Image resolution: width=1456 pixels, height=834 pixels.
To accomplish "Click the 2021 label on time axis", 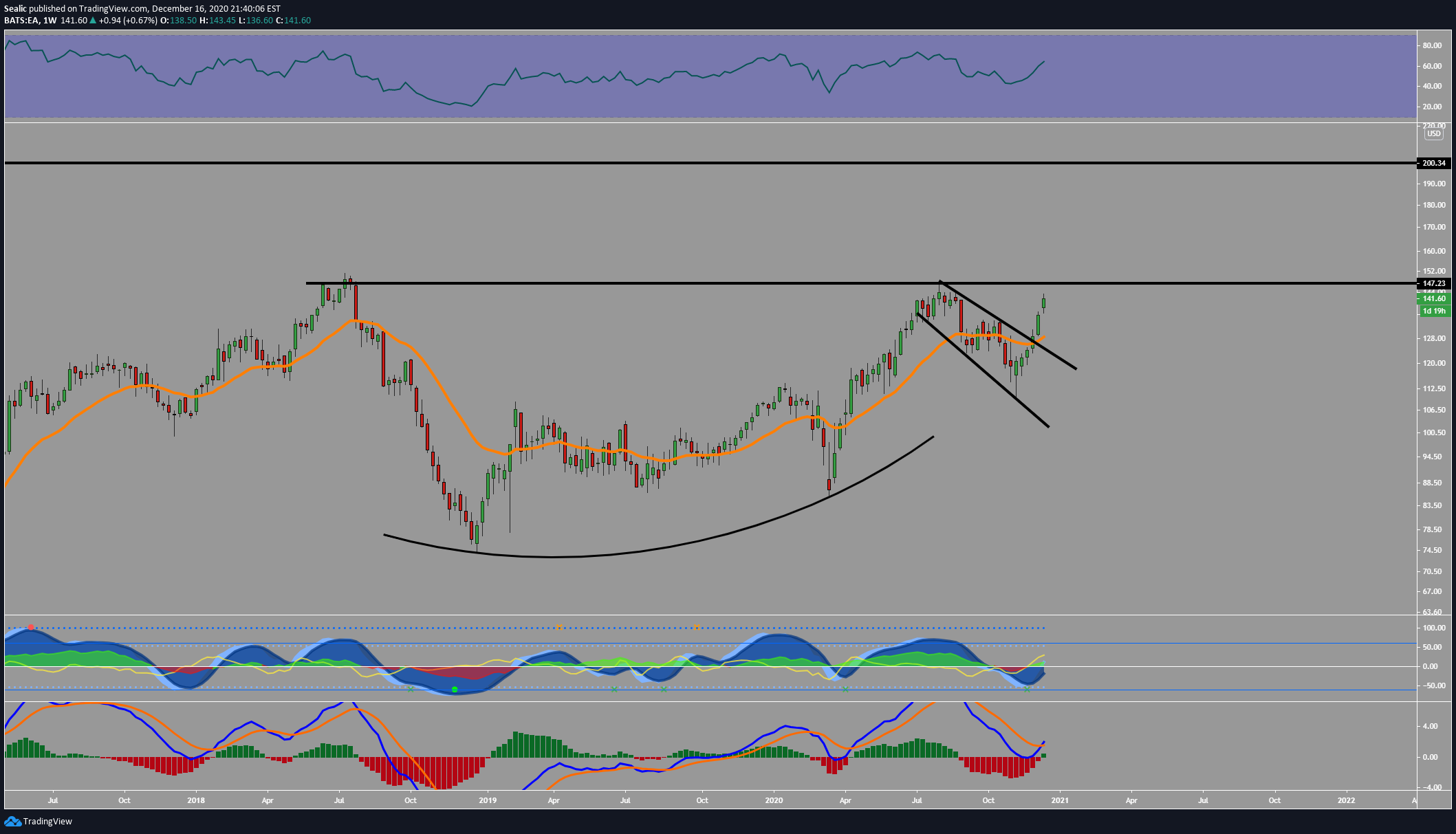I will coord(1060,800).
